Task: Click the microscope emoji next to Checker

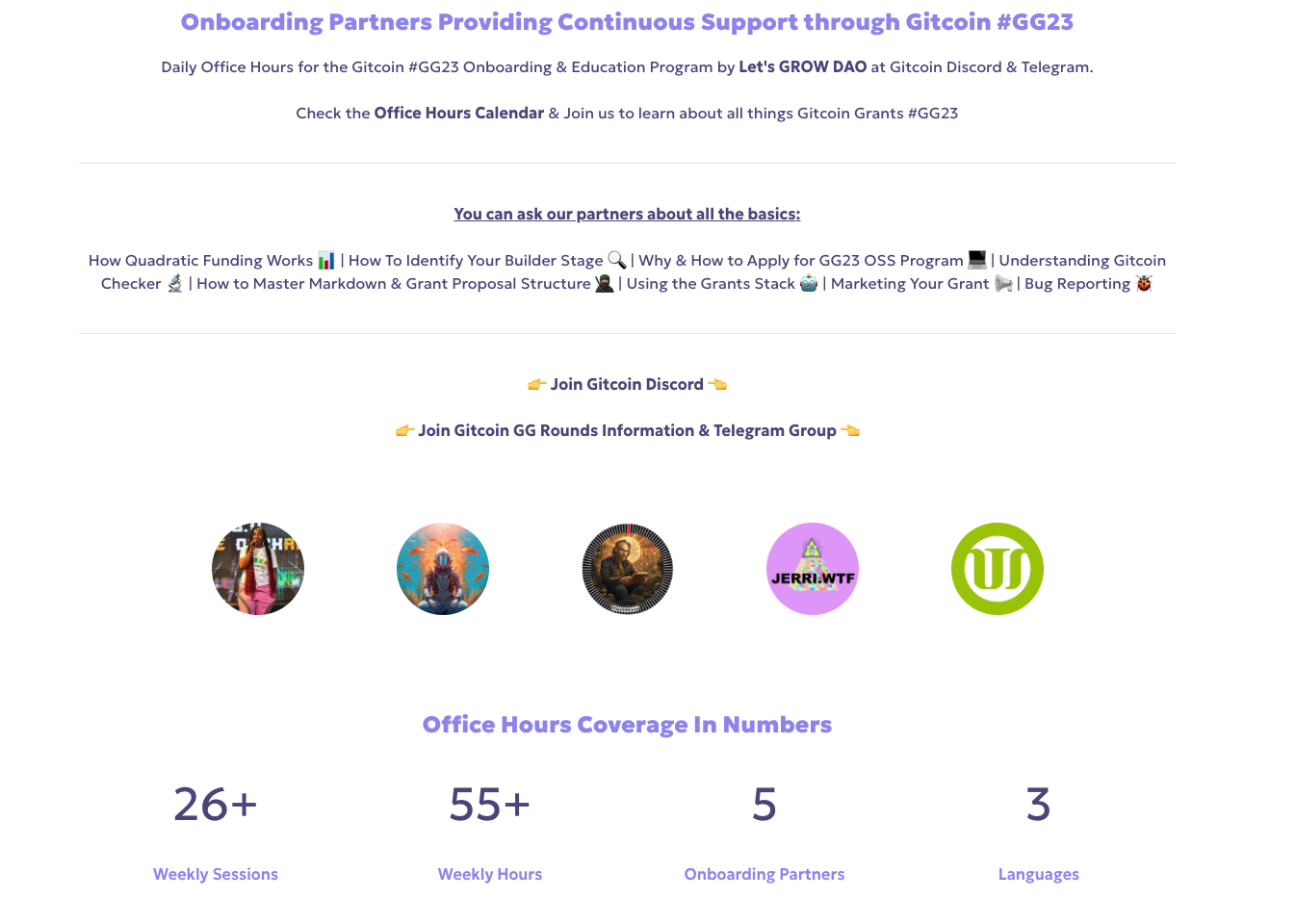Action: click(x=175, y=284)
